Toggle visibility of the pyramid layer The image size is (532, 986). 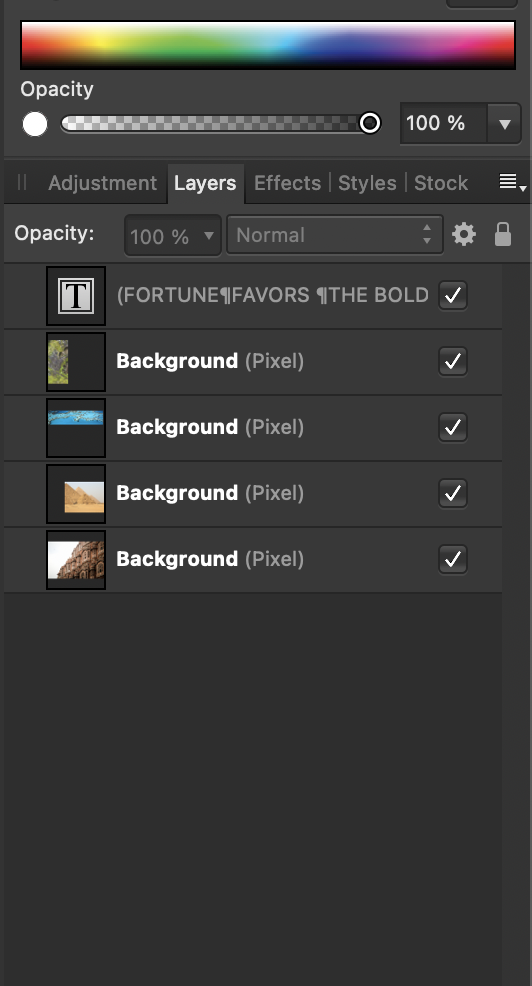point(453,493)
